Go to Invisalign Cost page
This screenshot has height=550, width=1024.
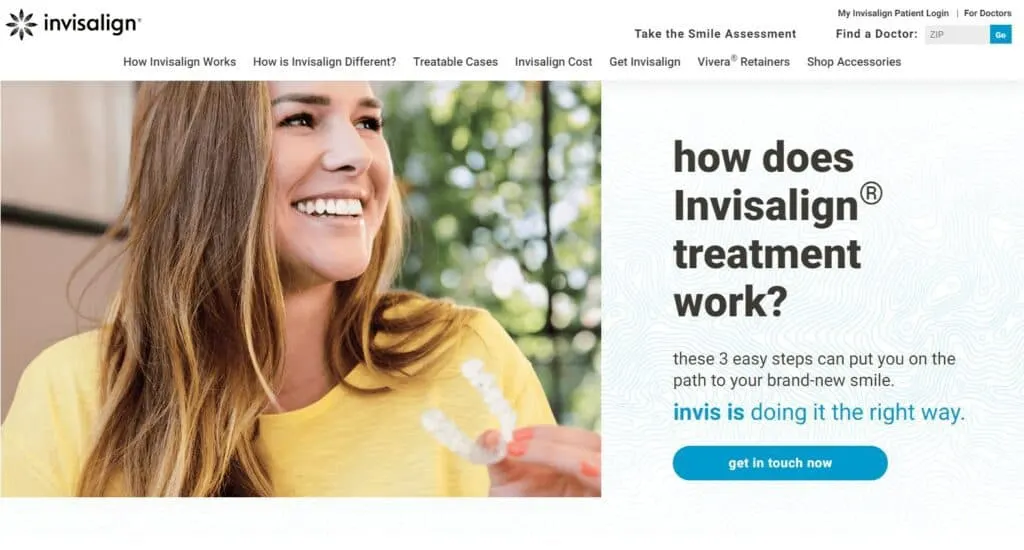point(553,61)
